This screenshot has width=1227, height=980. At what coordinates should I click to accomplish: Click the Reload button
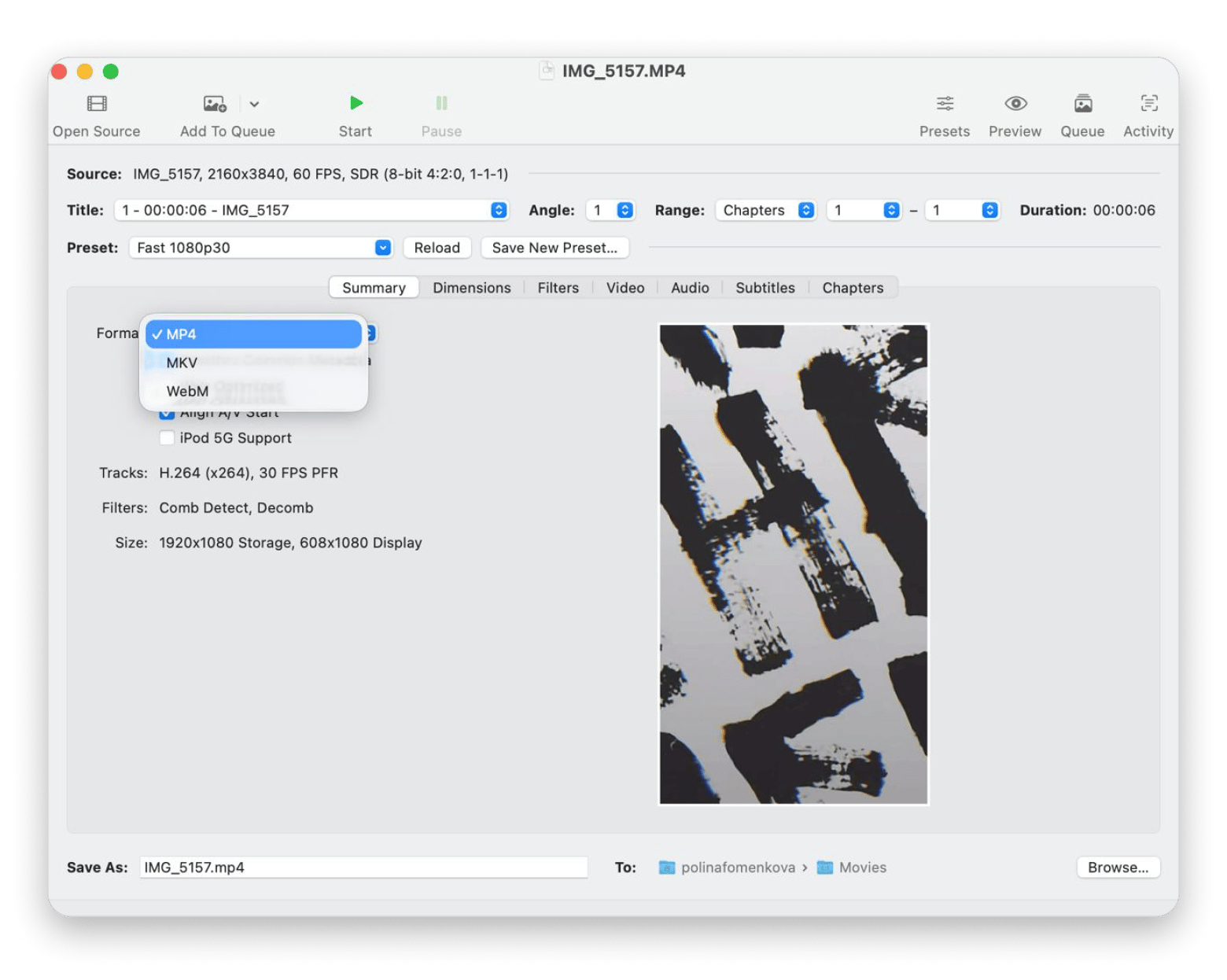tap(437, 247)
